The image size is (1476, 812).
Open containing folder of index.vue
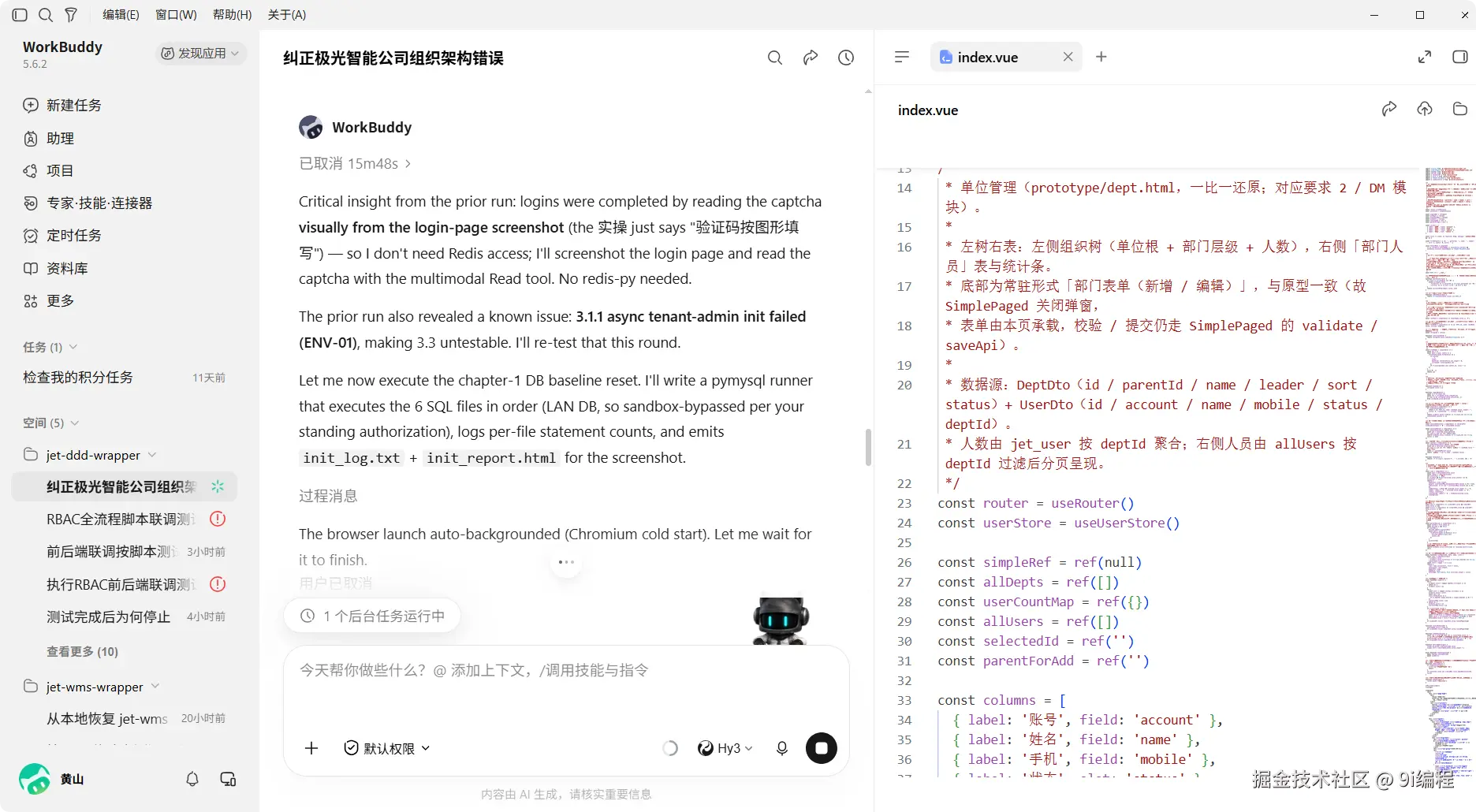[x=1459, y=109]
